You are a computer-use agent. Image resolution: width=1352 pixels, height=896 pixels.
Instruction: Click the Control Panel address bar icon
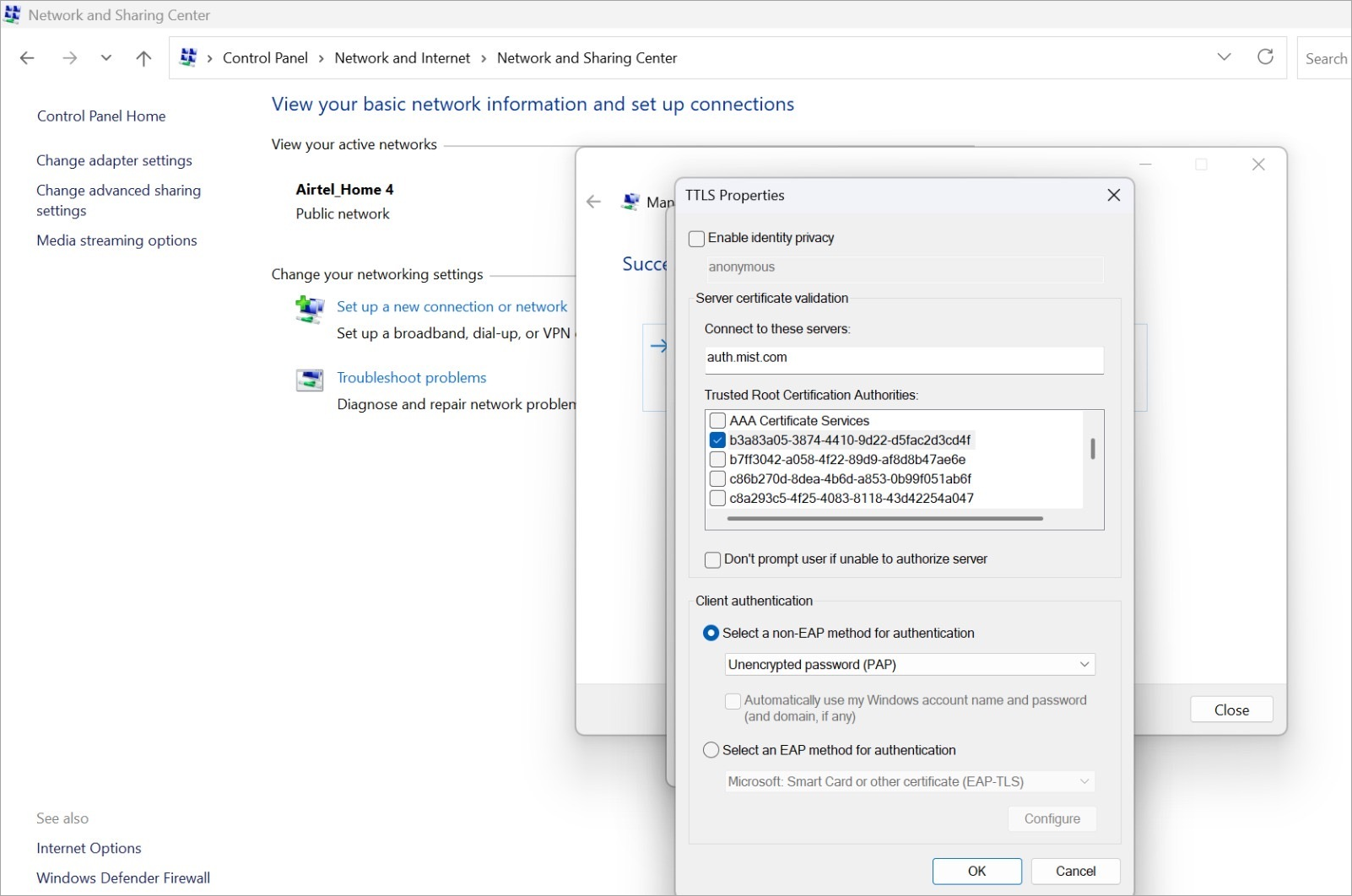pos(188,57)
